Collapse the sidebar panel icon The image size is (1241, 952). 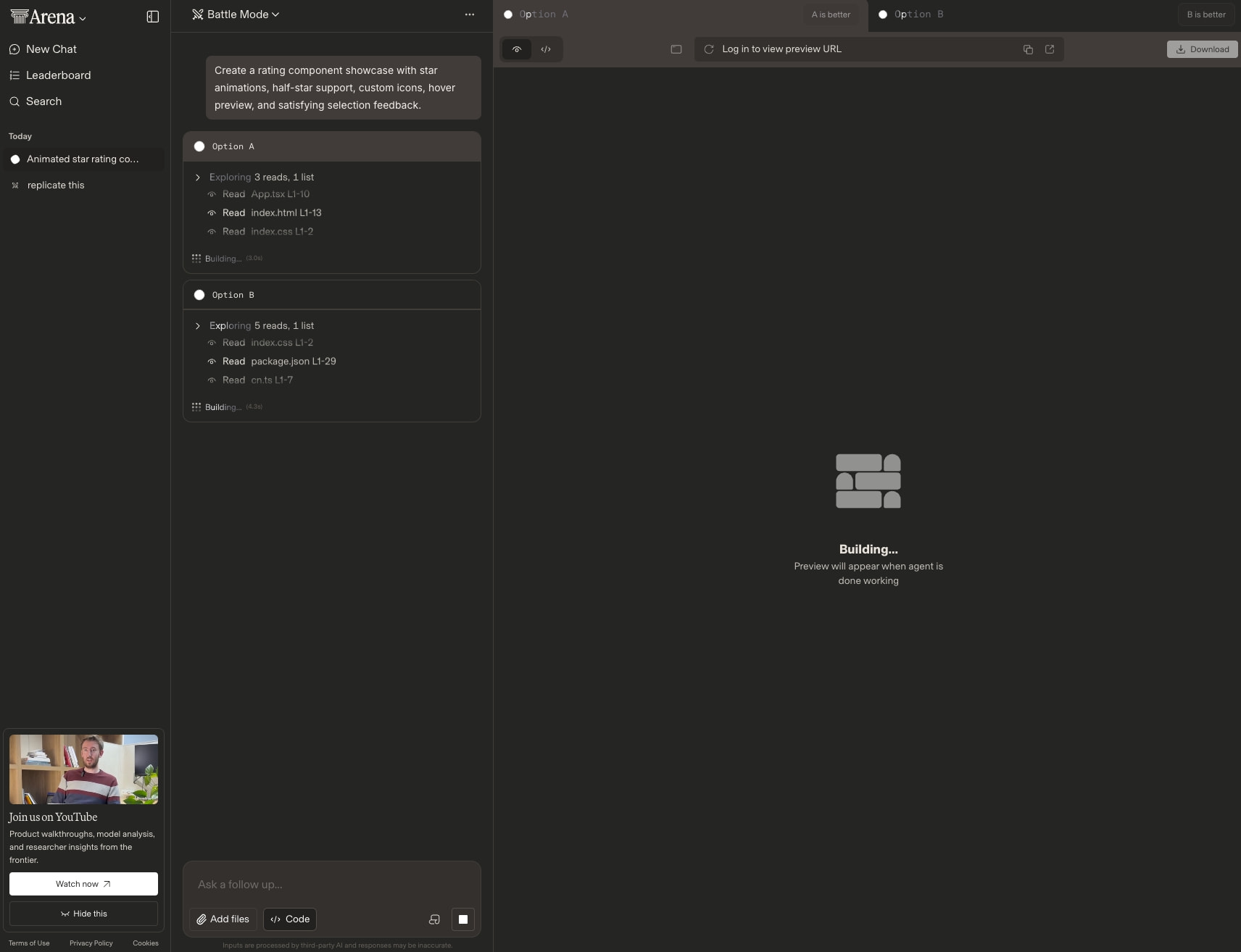coord(152,17)
